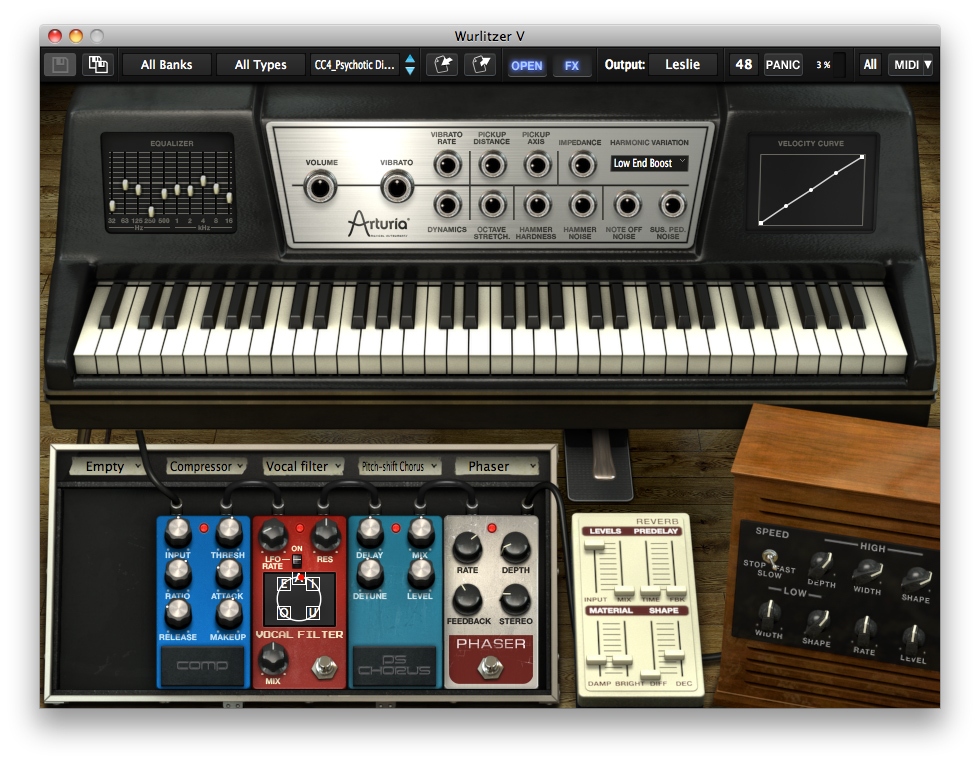Open the Output Leslie selector
980x763 pixels.
coord(683,63)
